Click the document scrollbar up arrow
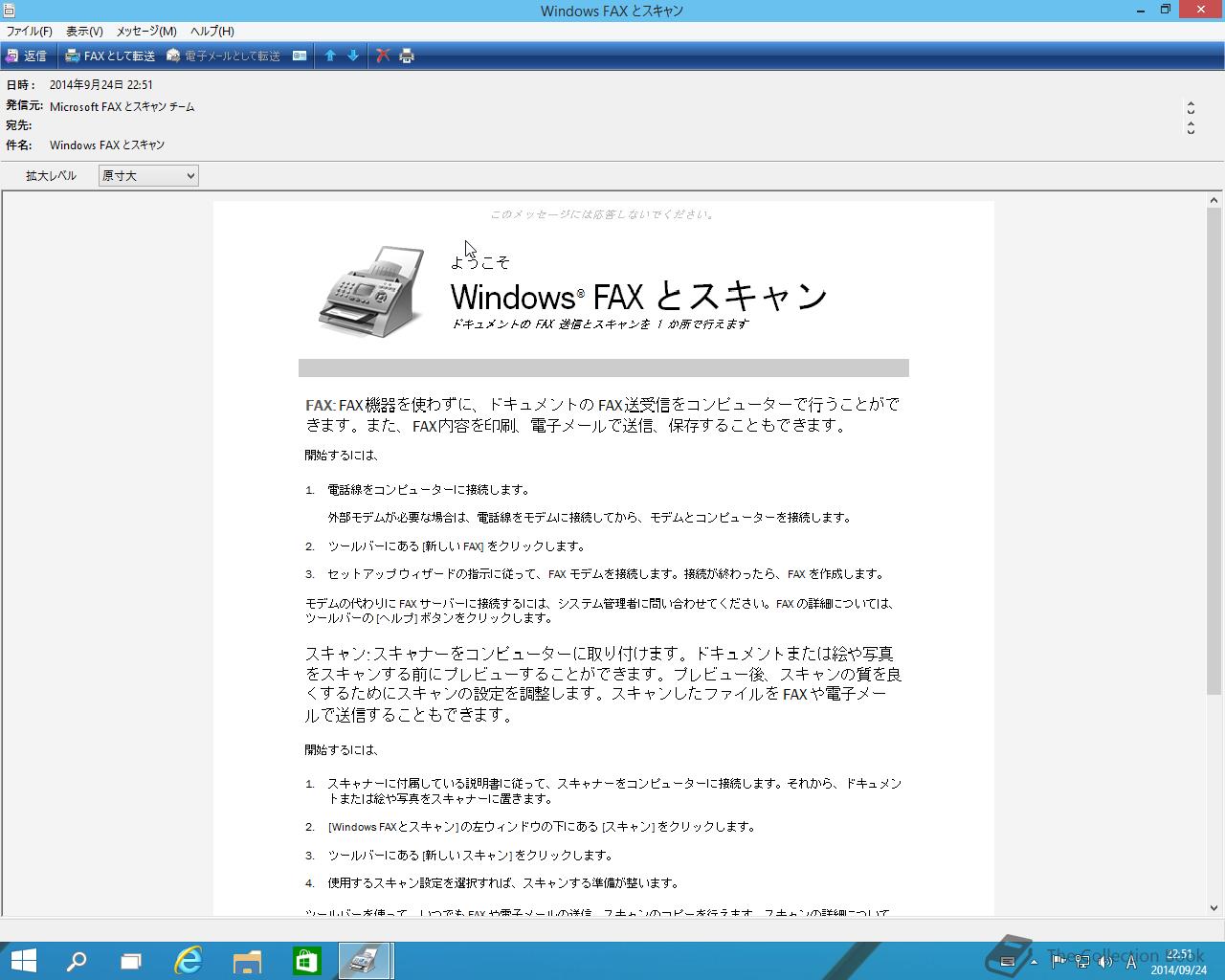The width and height of the screenshot is (1225, 980). point(1214,201)
